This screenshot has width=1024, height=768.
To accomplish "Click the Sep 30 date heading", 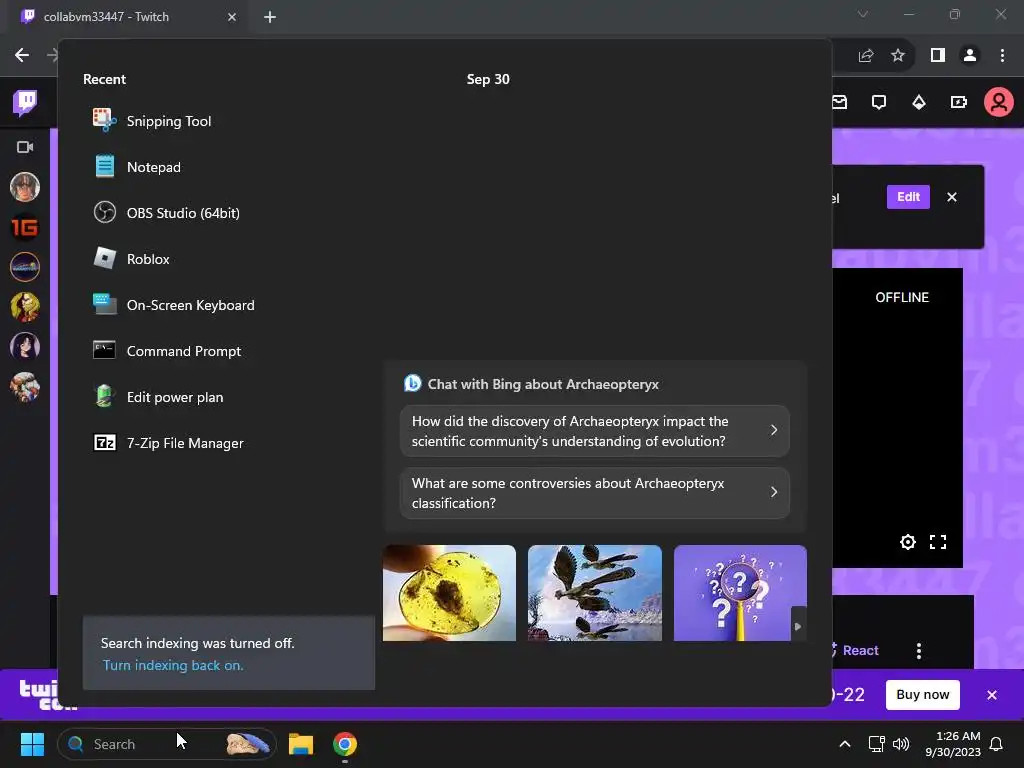I will (488, 79).
